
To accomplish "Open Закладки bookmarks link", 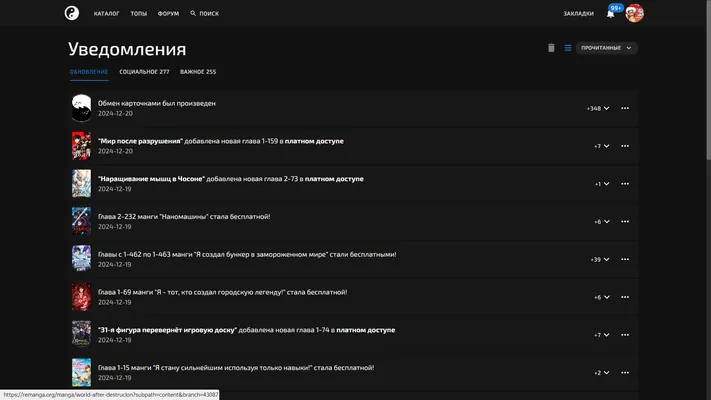I will [579, 14].
